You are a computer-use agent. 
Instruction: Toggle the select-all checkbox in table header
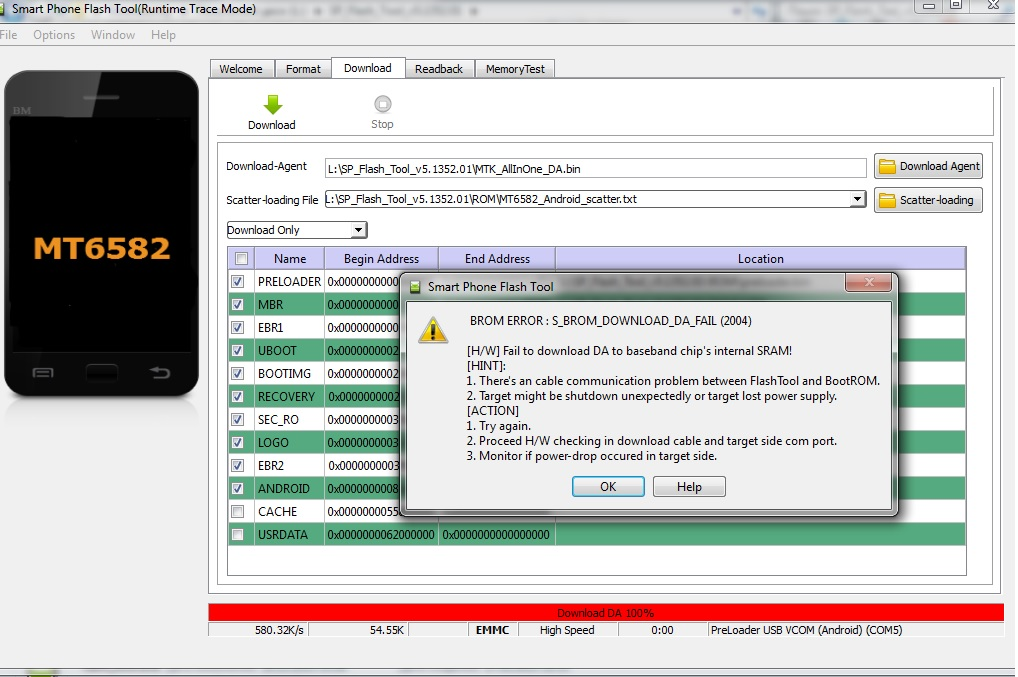click(x=238, y=259)
